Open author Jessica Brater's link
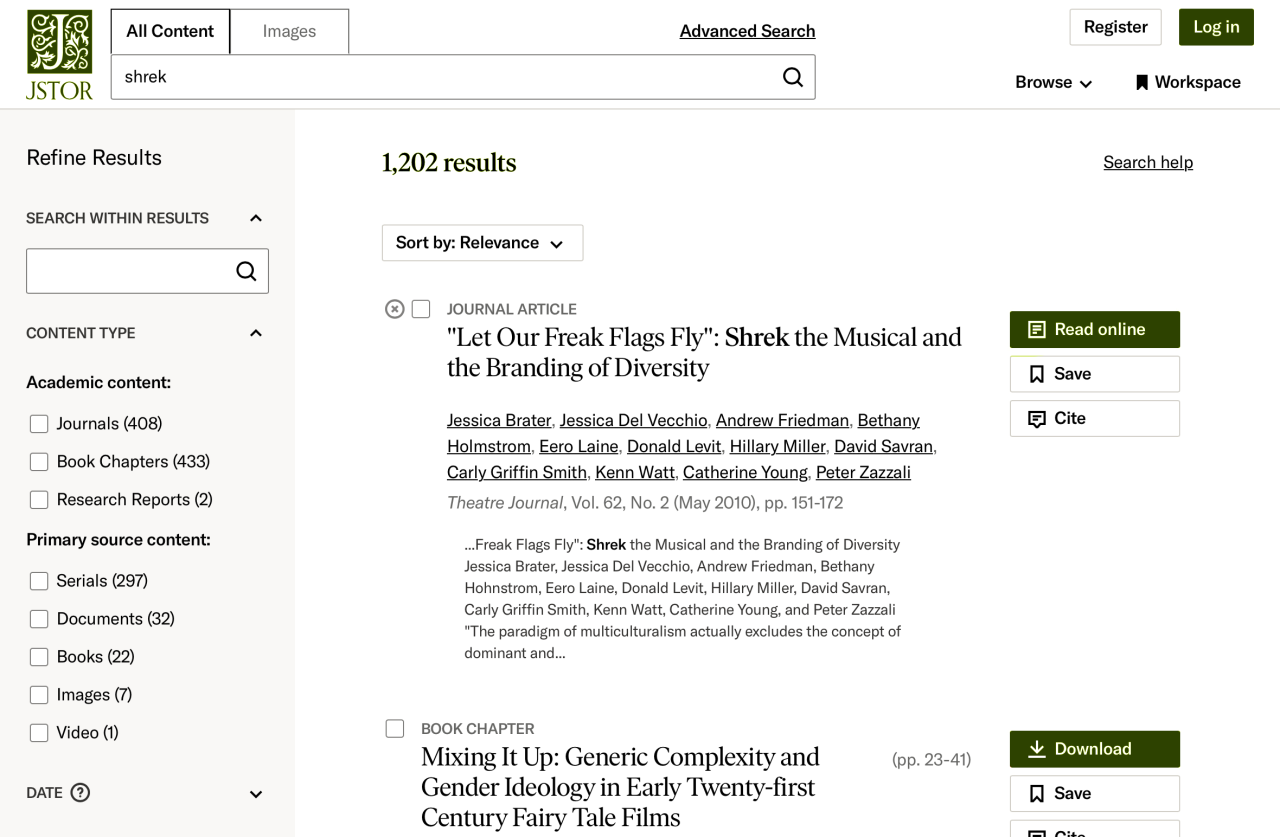1280x837 pixels. [499, 420]
